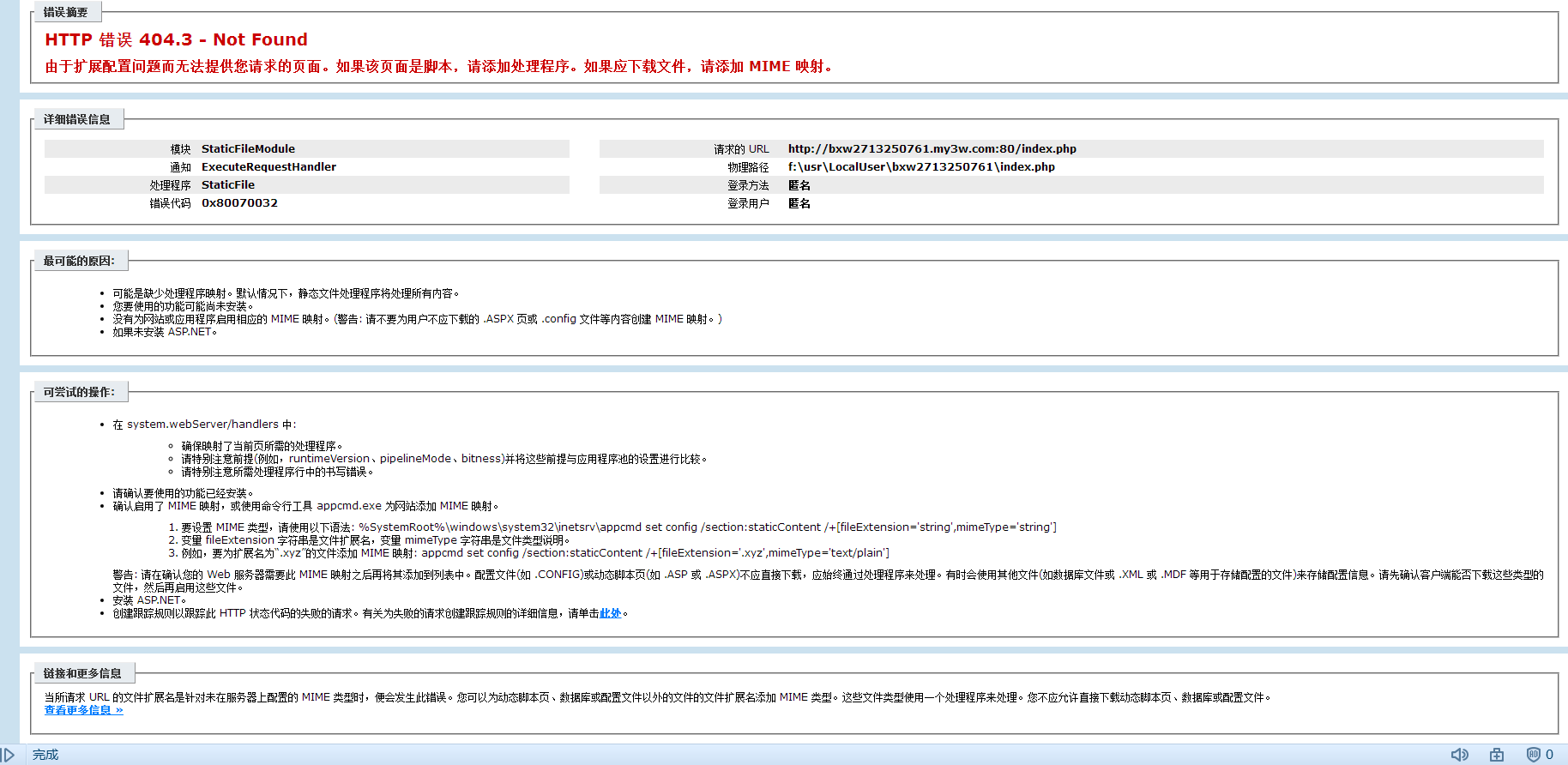Click the '完成' status bar text
The height and width of the screenshot is (765, 1568).
coord(45,755)
